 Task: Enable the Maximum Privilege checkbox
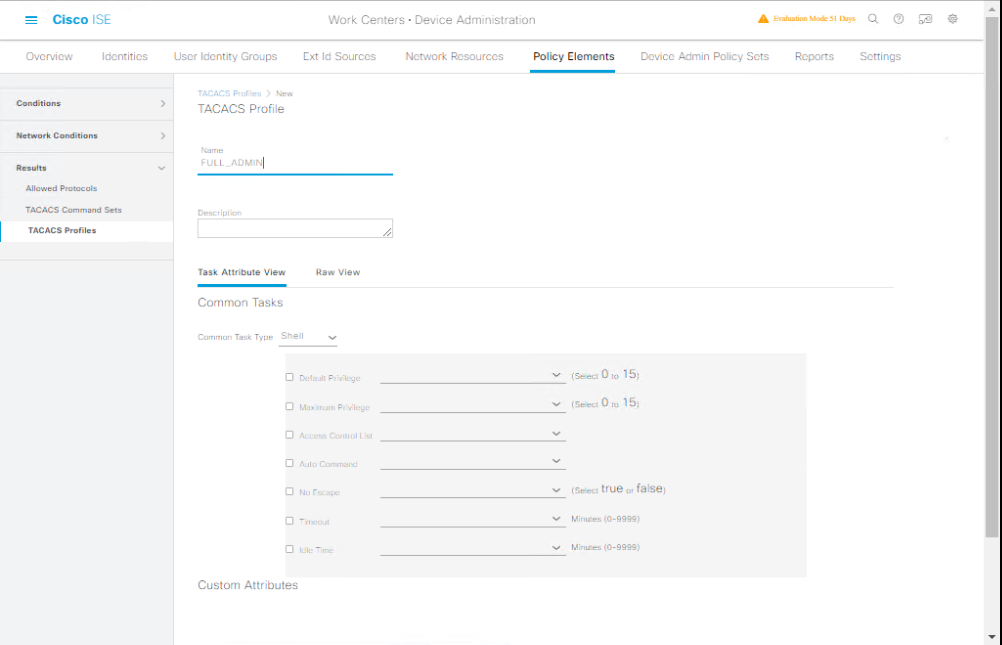[x=289, y=406]
